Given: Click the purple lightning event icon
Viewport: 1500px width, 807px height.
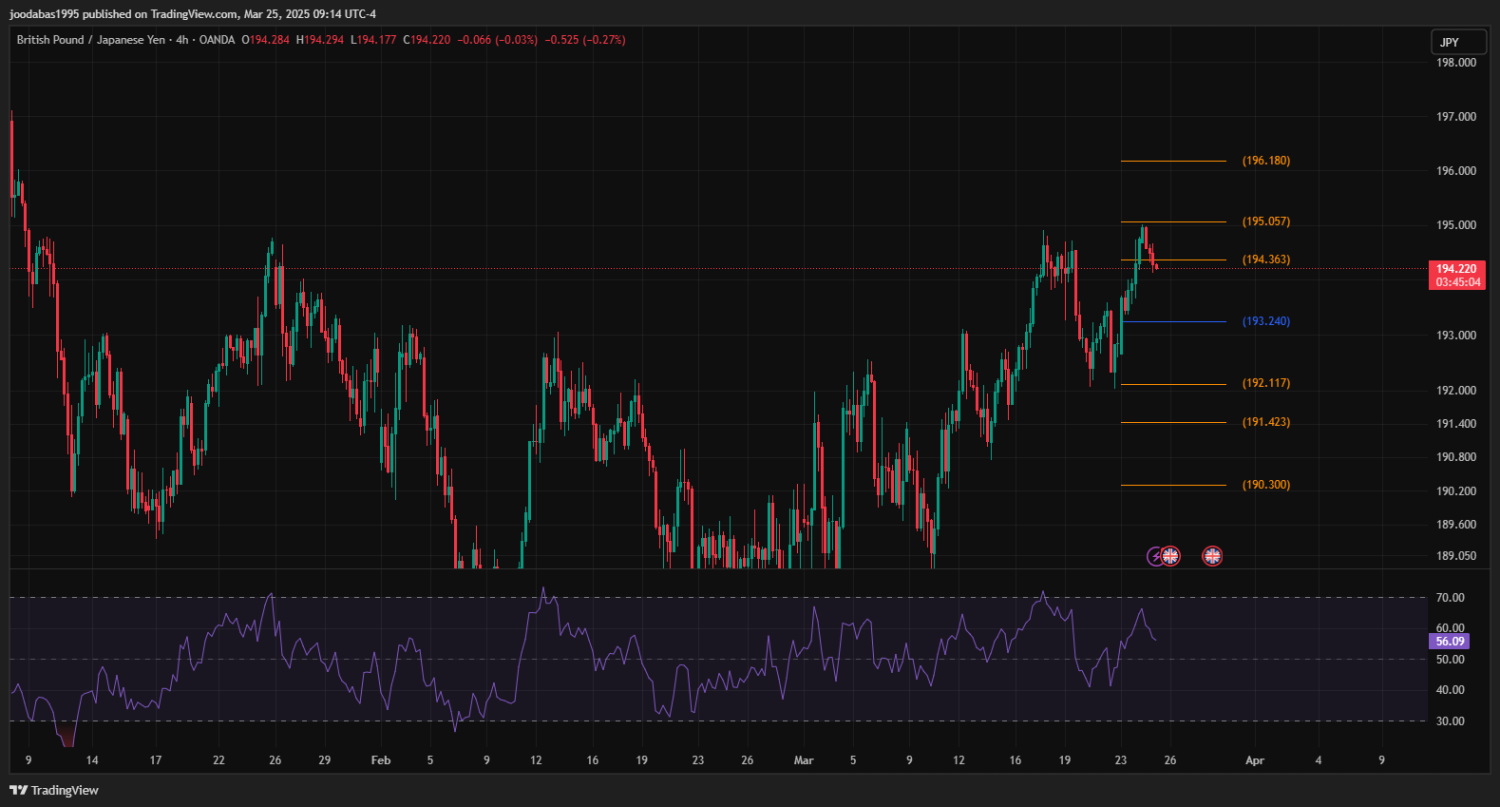Looking at the screenshot, I should (x=1156, y=555).
